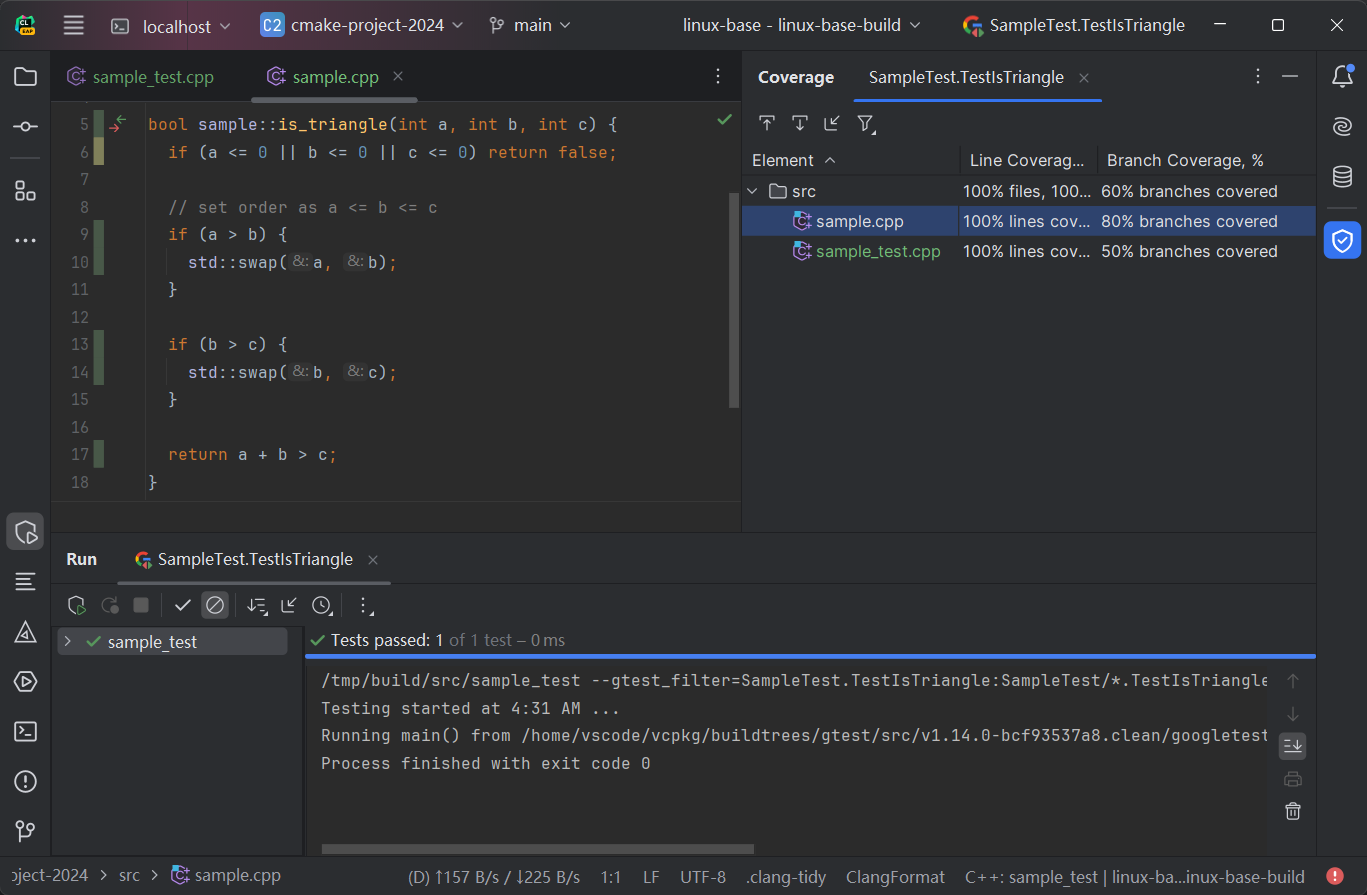Open the Run with Coverage tool window

pyautogui.click(x=25, y=531)
